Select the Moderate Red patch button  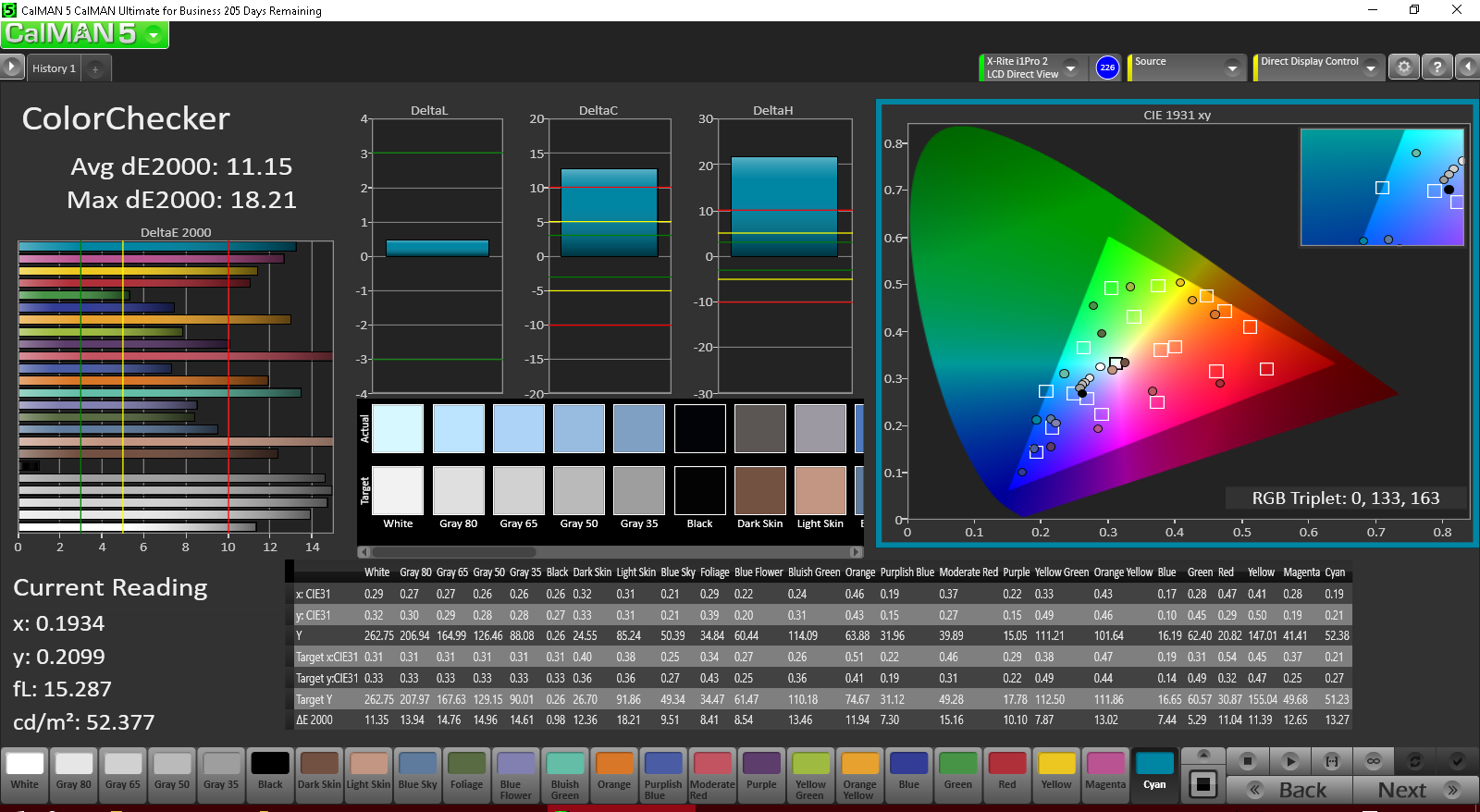(x=712, y=775)
